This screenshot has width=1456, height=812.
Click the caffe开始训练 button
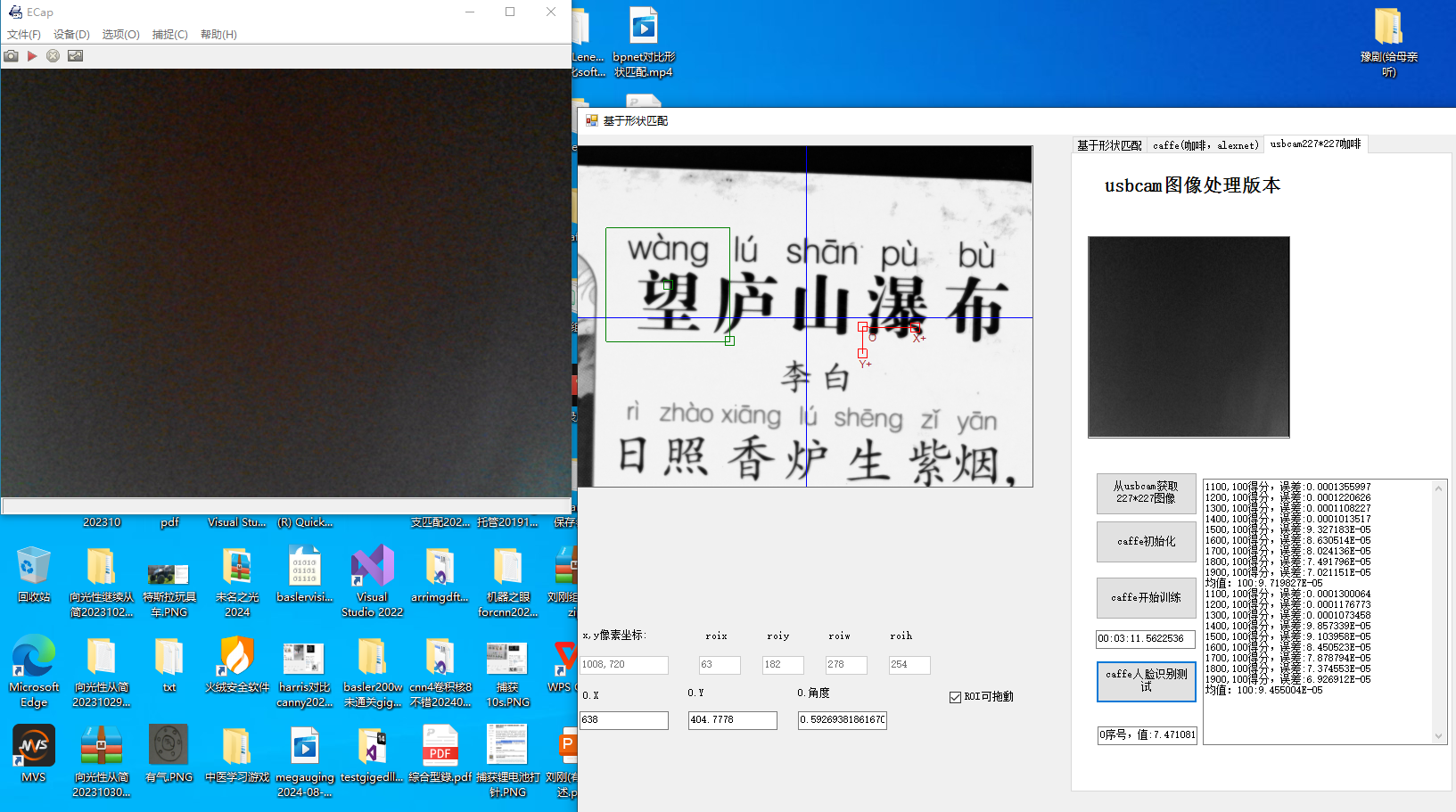1146,598
